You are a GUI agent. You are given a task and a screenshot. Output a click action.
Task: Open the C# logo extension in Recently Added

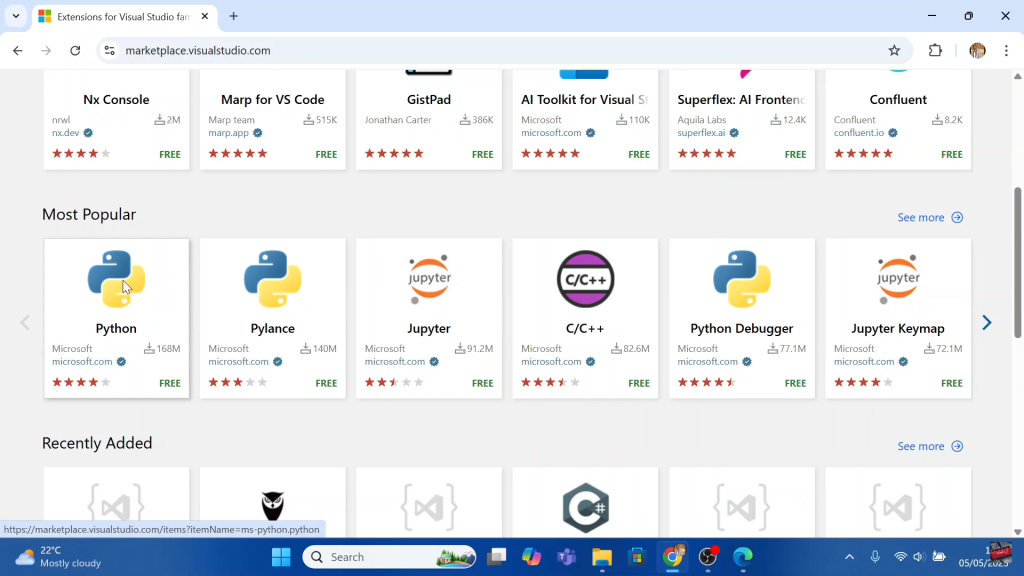(x=585, y=508)
